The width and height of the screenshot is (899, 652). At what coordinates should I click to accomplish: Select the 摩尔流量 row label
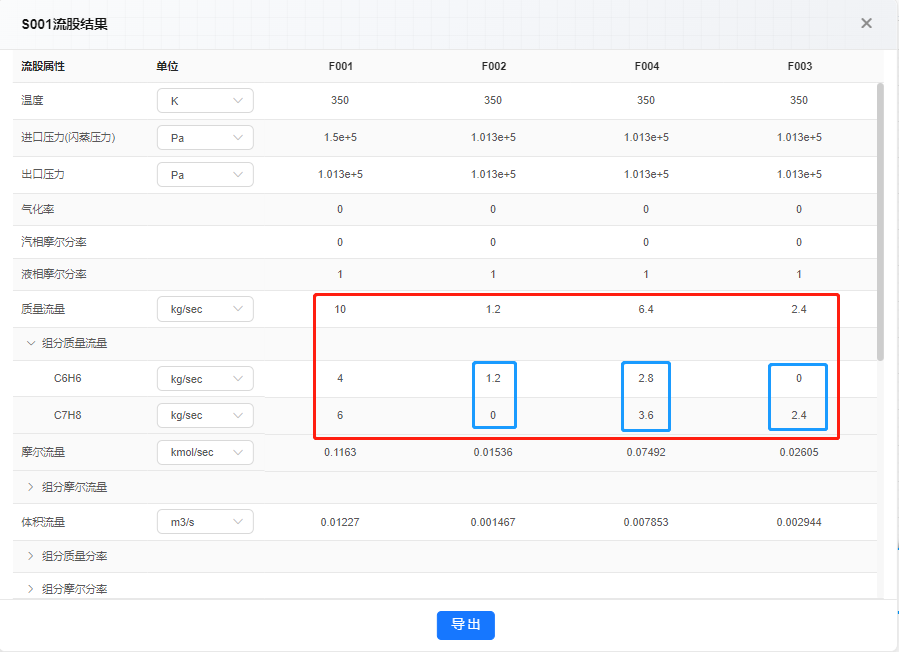(43, 452)
